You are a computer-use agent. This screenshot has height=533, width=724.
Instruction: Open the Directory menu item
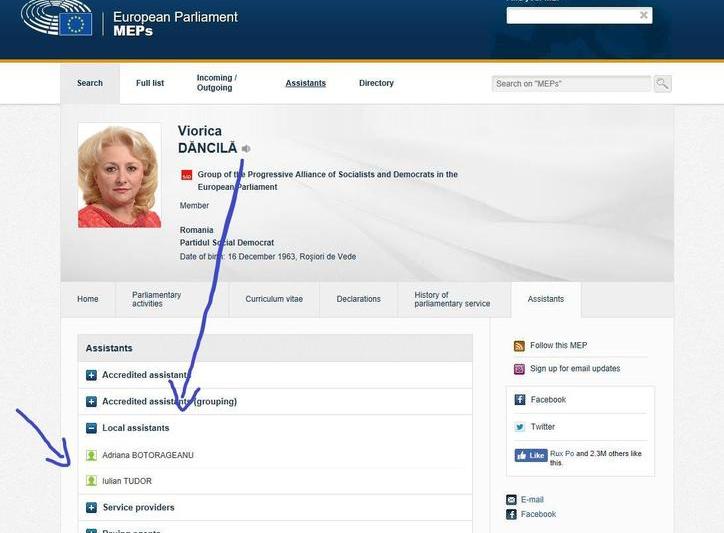pos(376,83)
